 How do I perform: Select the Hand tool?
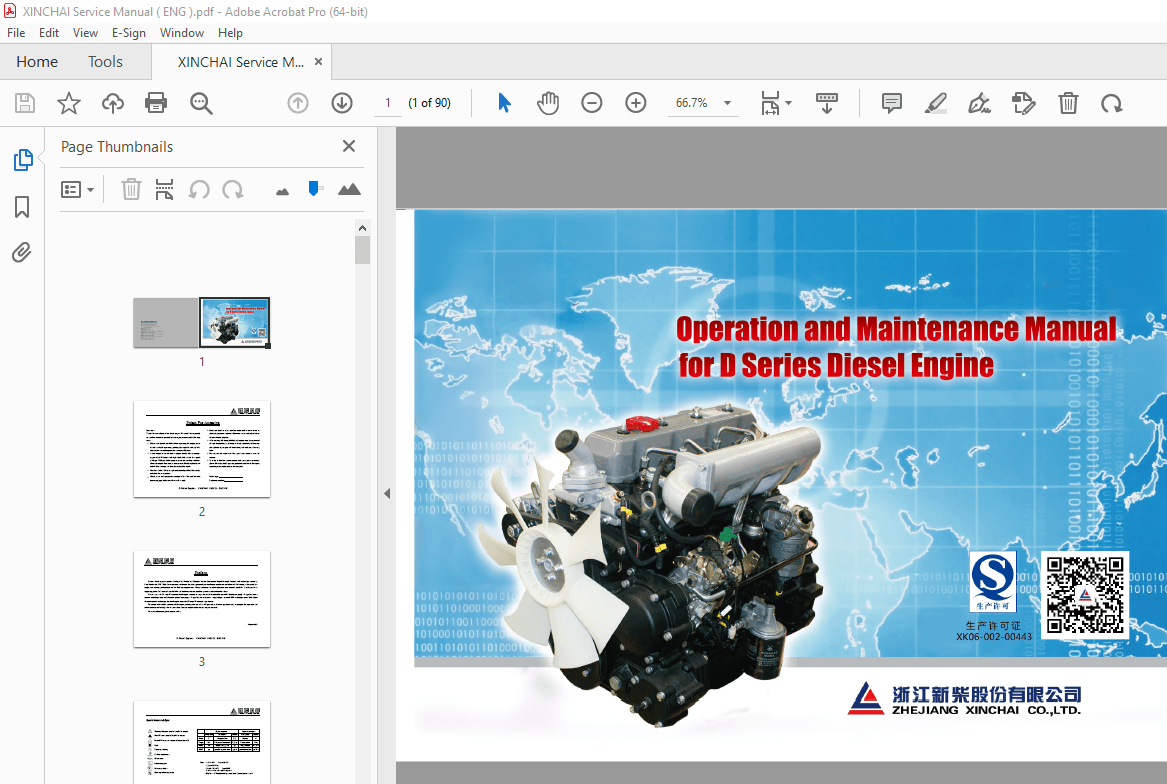coord(548,102)
